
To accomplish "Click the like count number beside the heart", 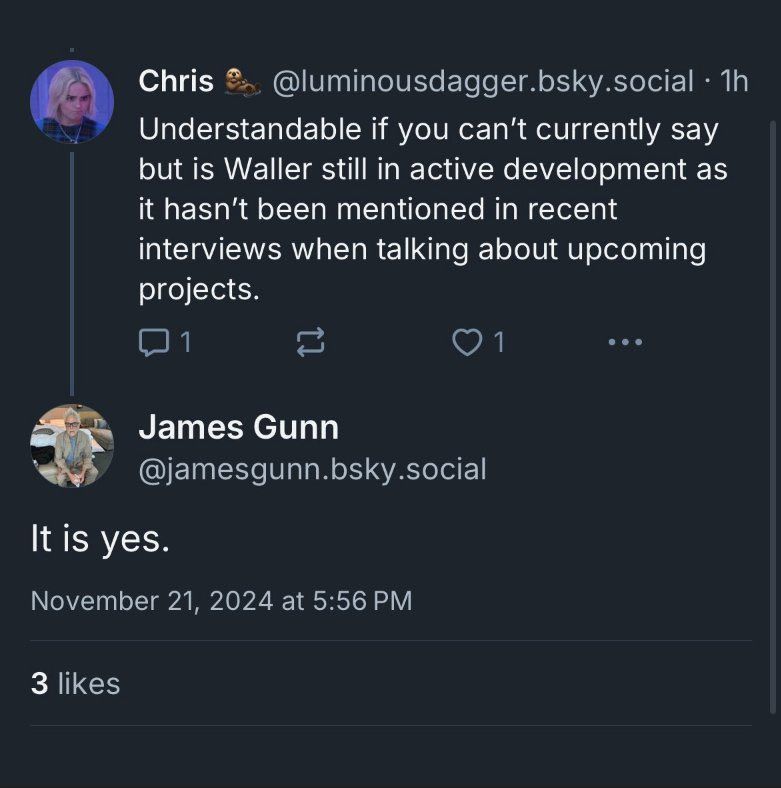I will (498, 343).
